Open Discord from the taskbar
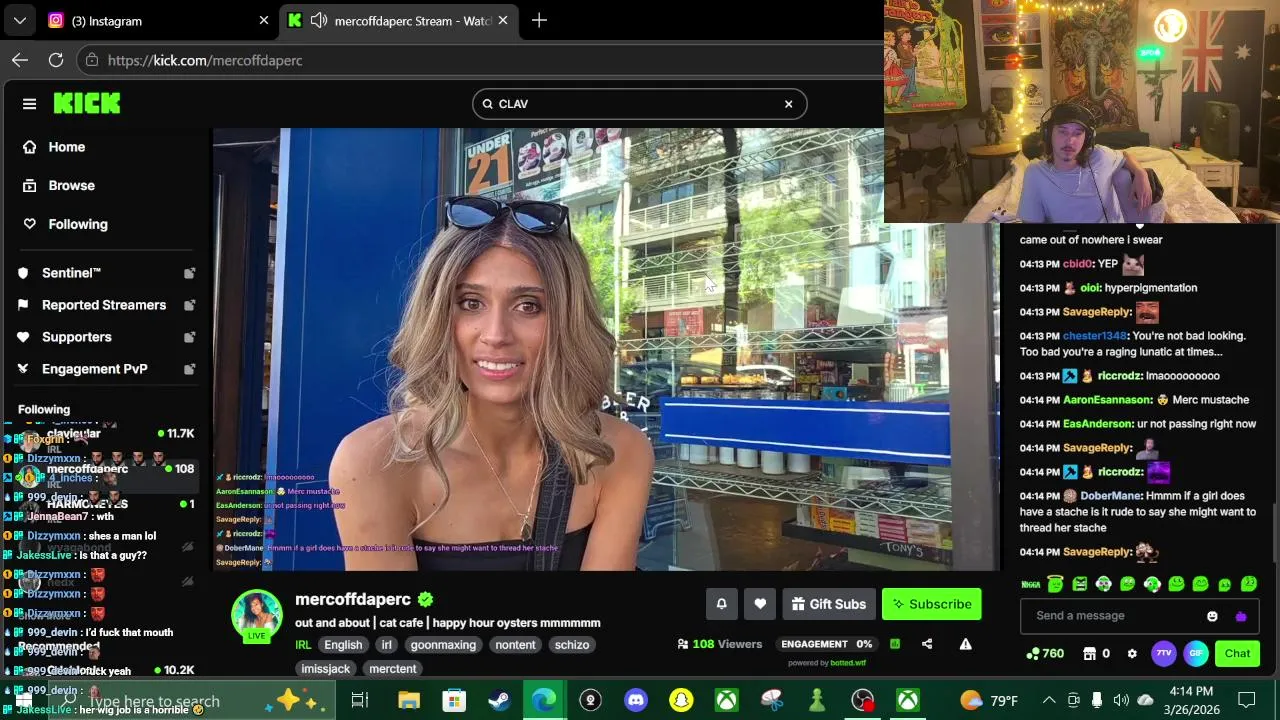Image resolution: width=1280 pixels, height=720 pixels. [x=635, y=700]
